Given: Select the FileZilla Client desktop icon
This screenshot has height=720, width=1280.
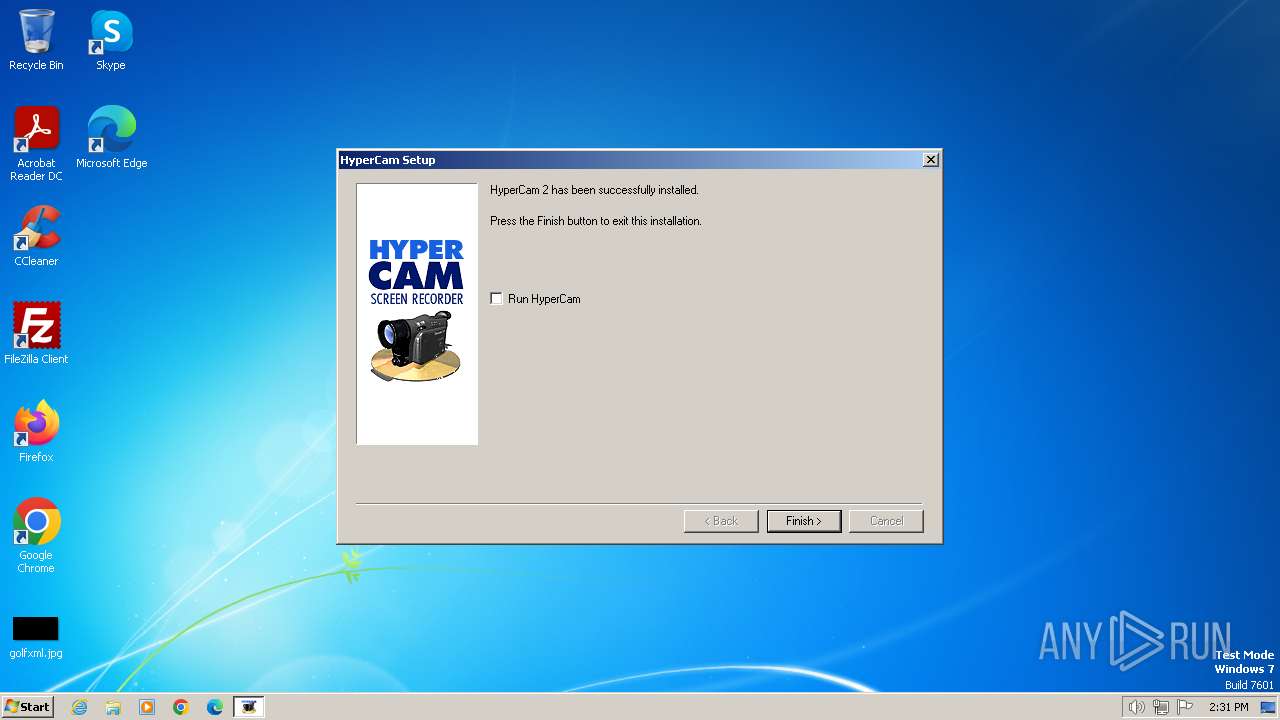Looking at the screenshot, I should (36, 334).
